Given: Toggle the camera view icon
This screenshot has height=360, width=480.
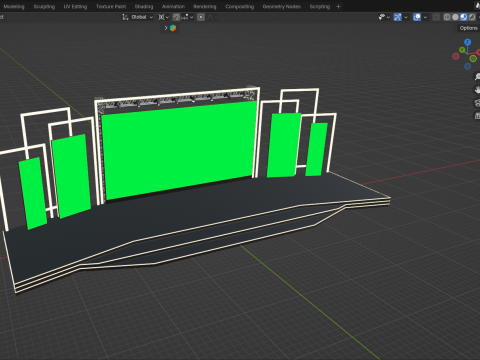Looking at the screenshot, I should [x=477, y=103].
